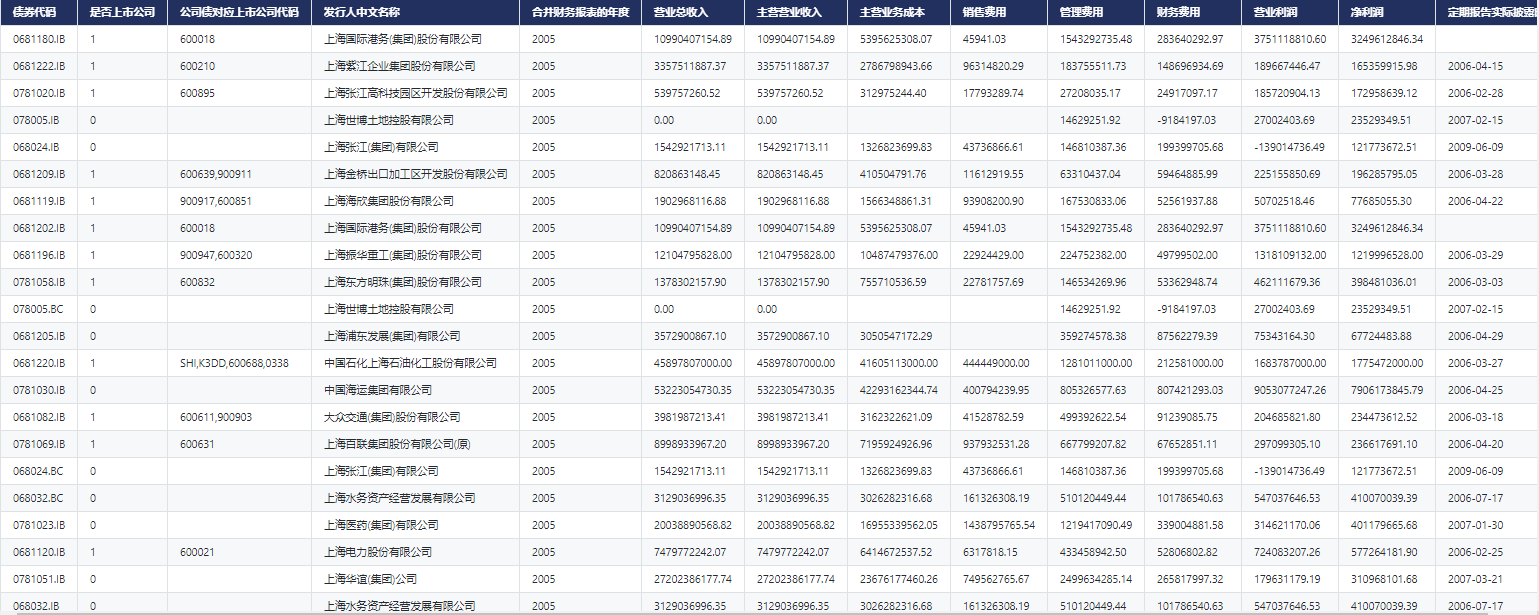Click issuer 上海金桥出口加工区开发股份有限公司
This screenshot has width=1539, height=615.
(x=416, y=174)
